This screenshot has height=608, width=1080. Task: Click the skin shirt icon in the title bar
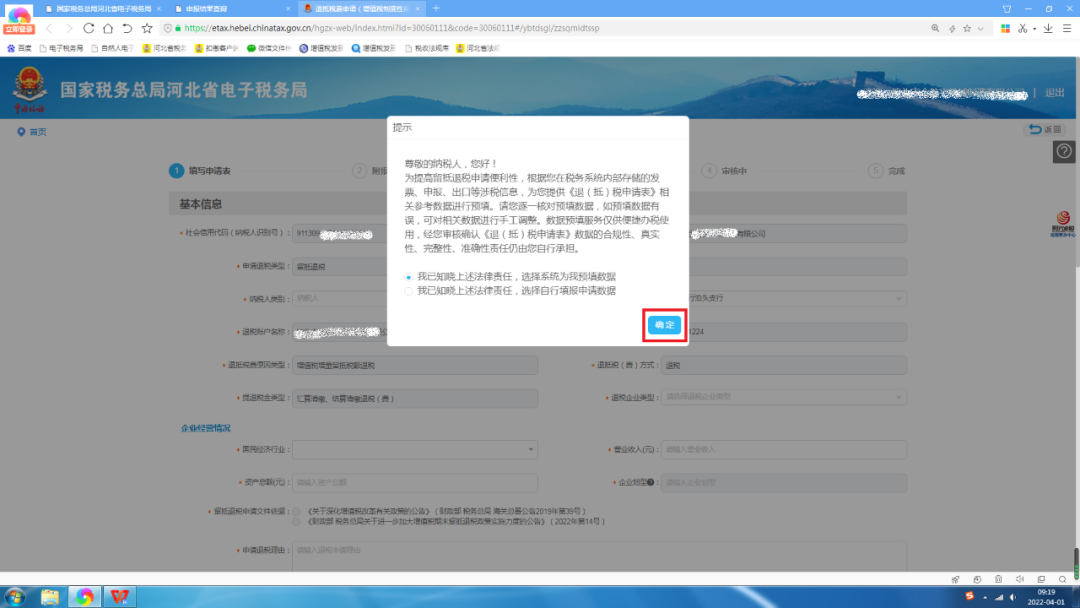click(1007, 9)
